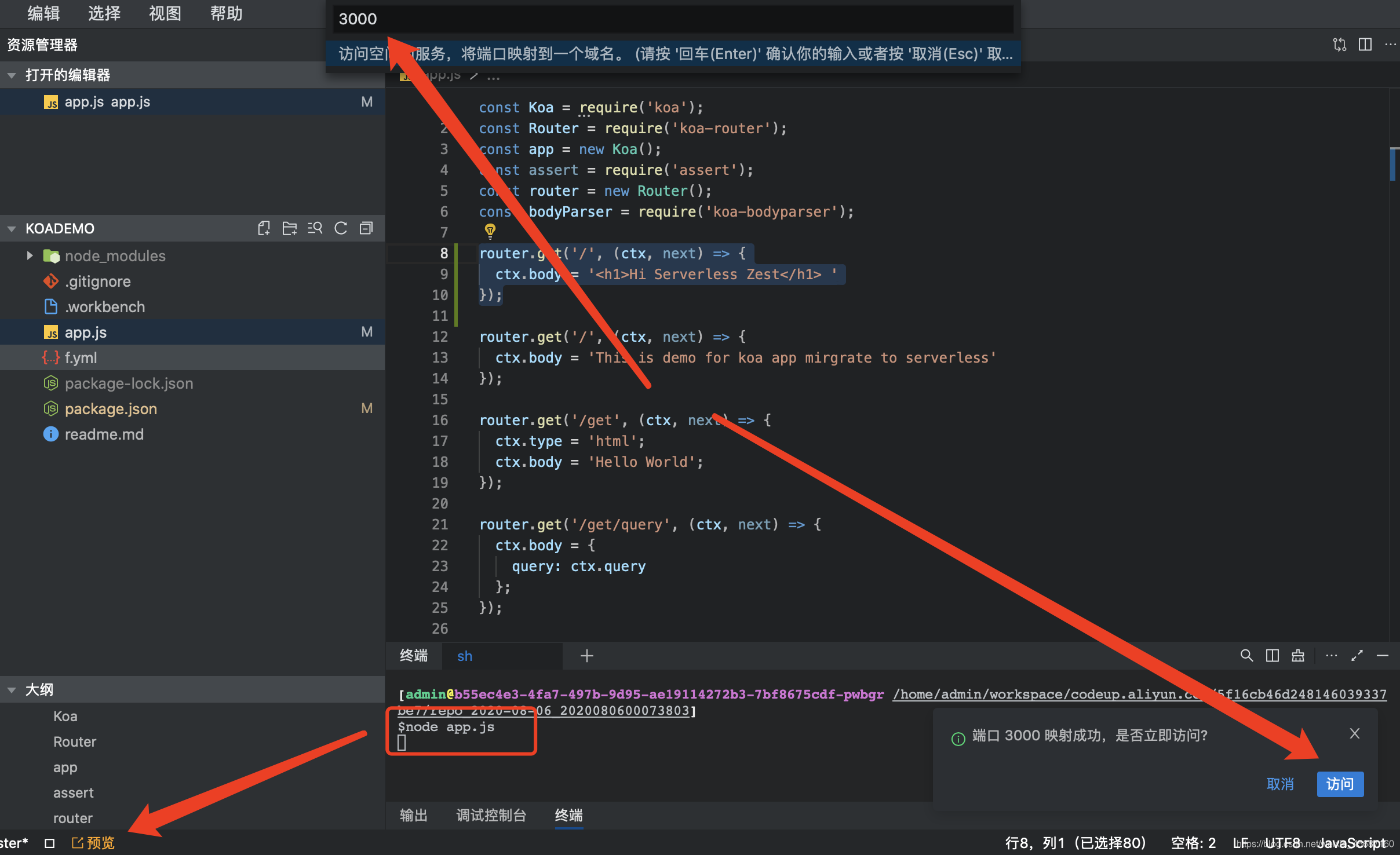
Task: Click the 预览 preview link in status bar
Action: pyautogui.click(x=93, y=843)
